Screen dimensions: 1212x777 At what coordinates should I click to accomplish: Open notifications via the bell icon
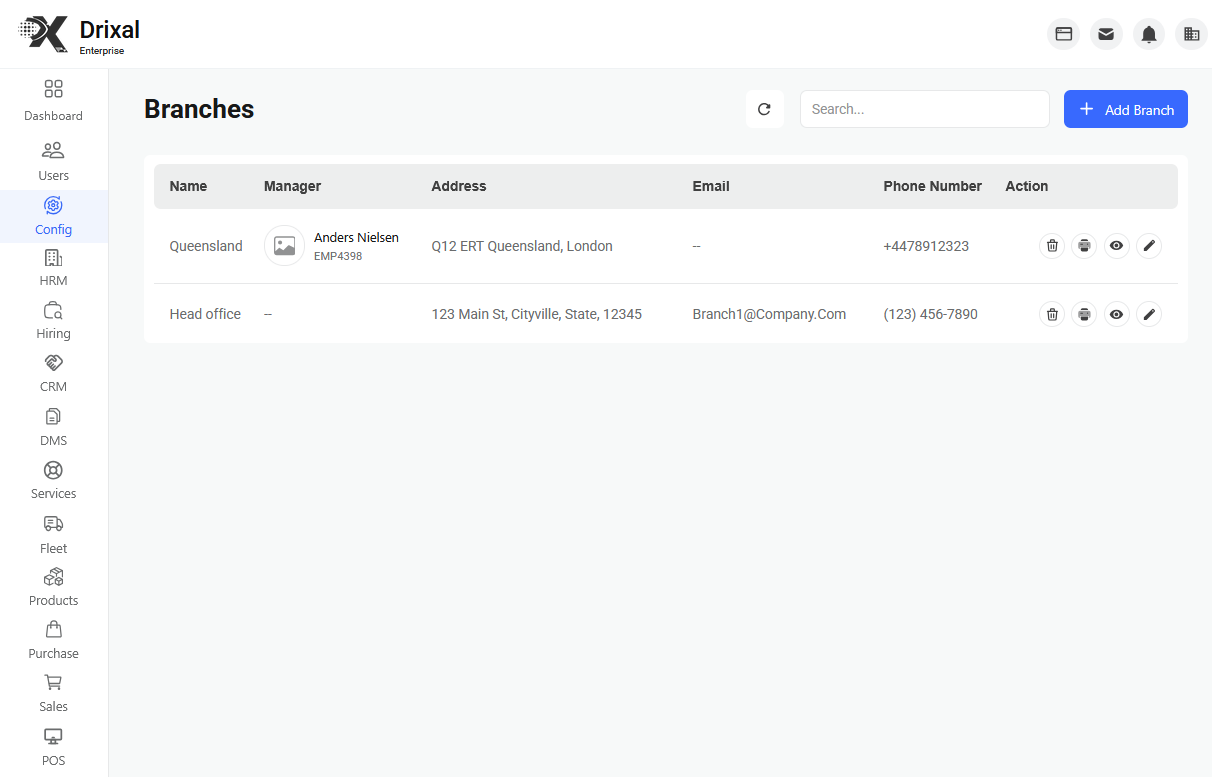point(1148,33)
